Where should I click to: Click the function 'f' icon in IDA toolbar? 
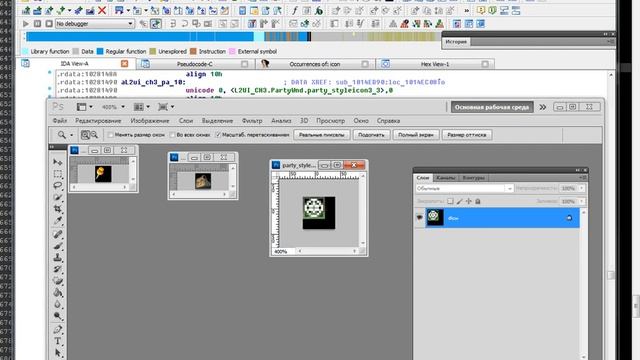[294, 11]
